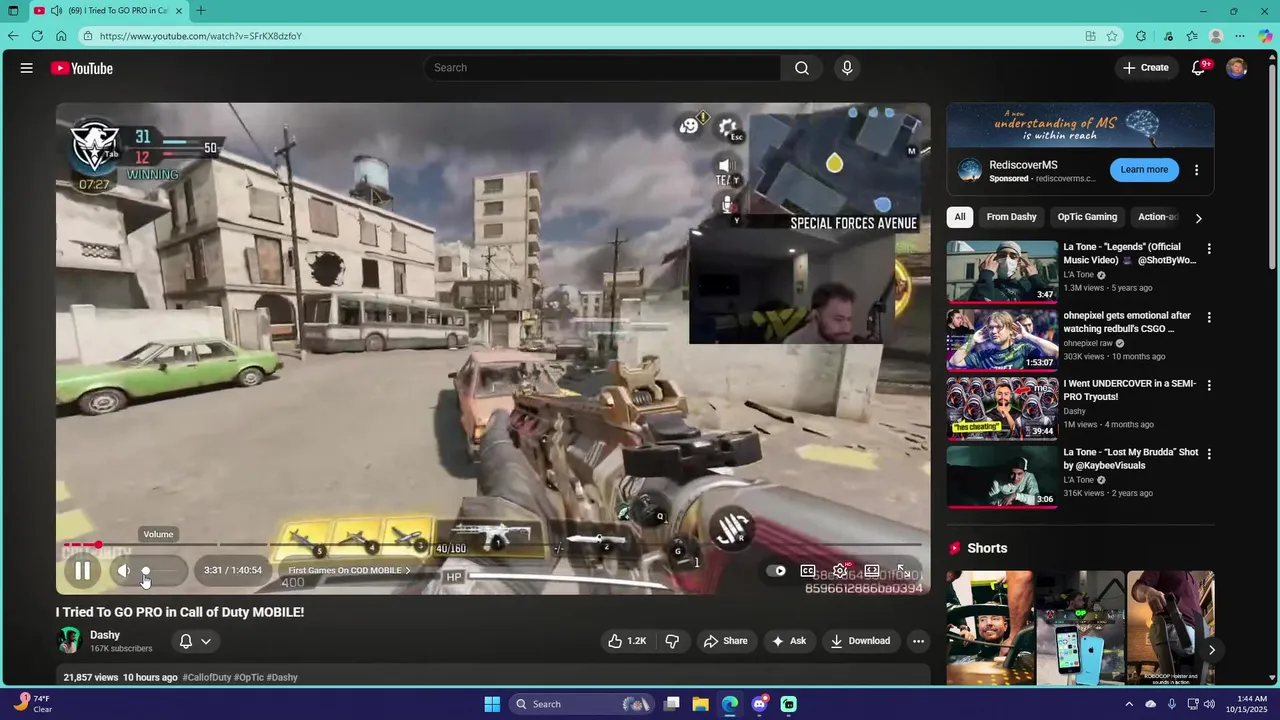Select the All filter chip
Image resolution: width=1280 pixels, height=720 pixels.
pyautogui.click(x=960, y=217)
